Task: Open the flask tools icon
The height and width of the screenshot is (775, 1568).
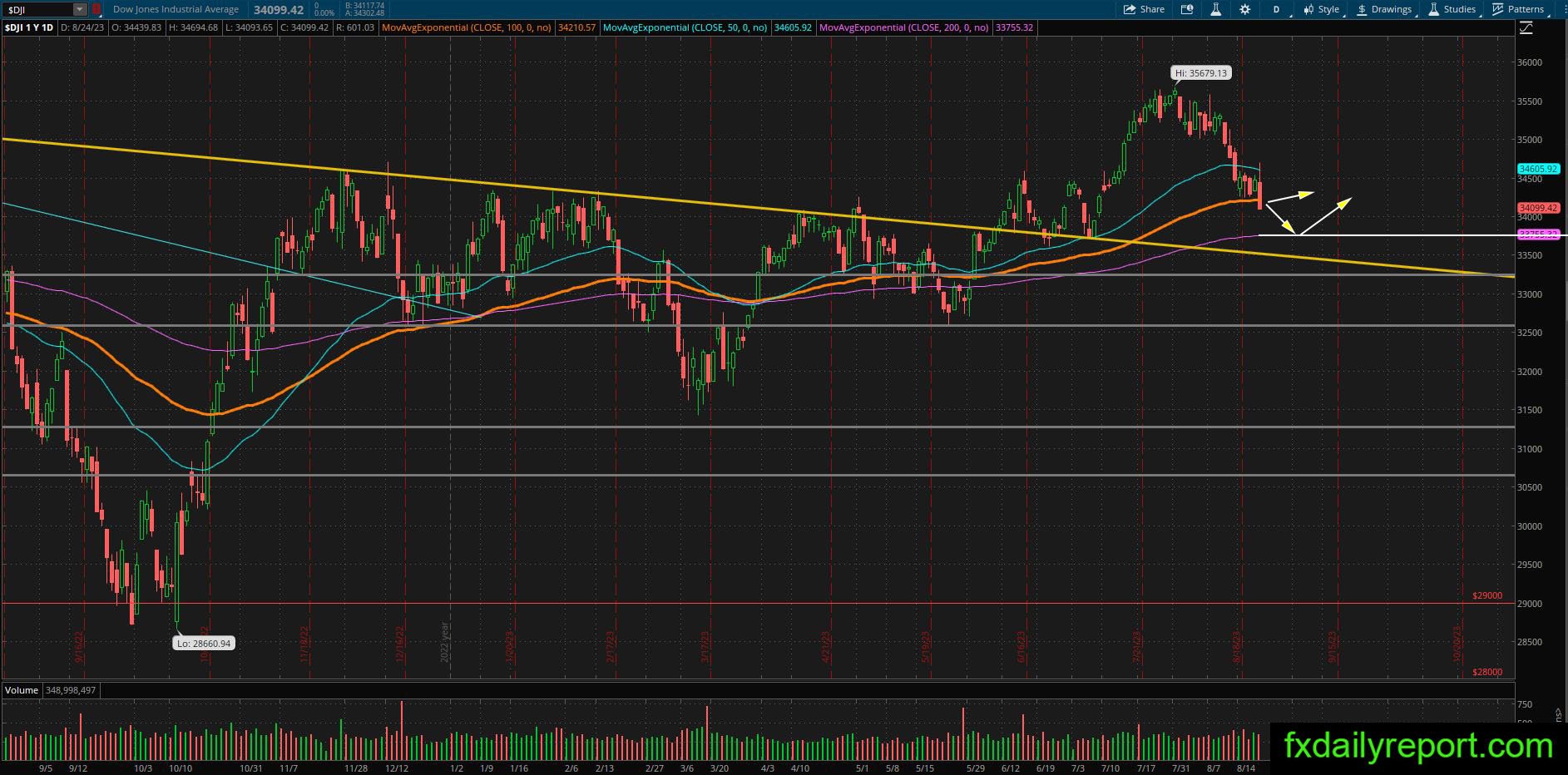Action: click(x=1215, y=9)
